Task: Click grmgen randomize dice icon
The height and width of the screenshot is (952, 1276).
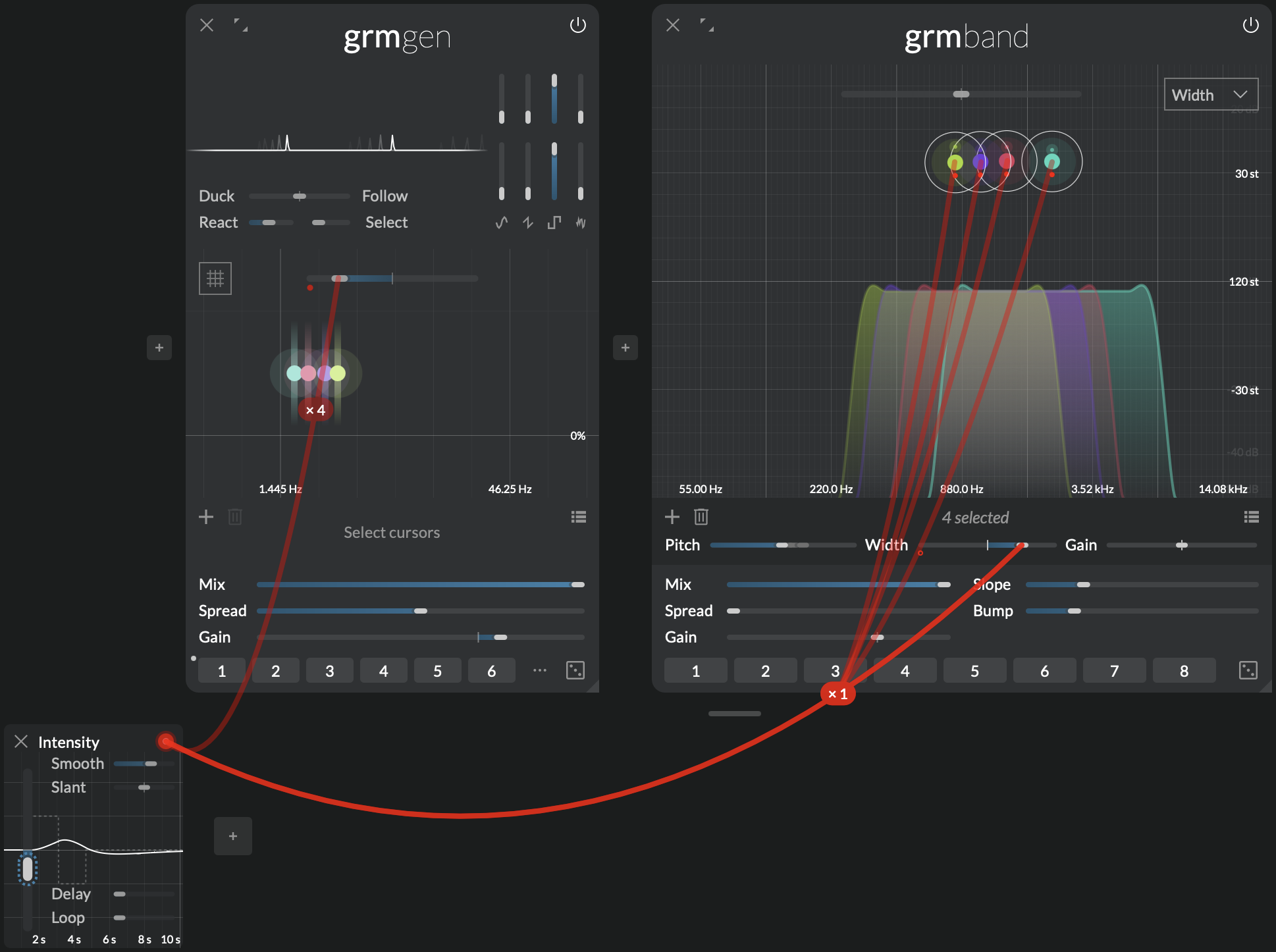Action: (x=575, y=670)
